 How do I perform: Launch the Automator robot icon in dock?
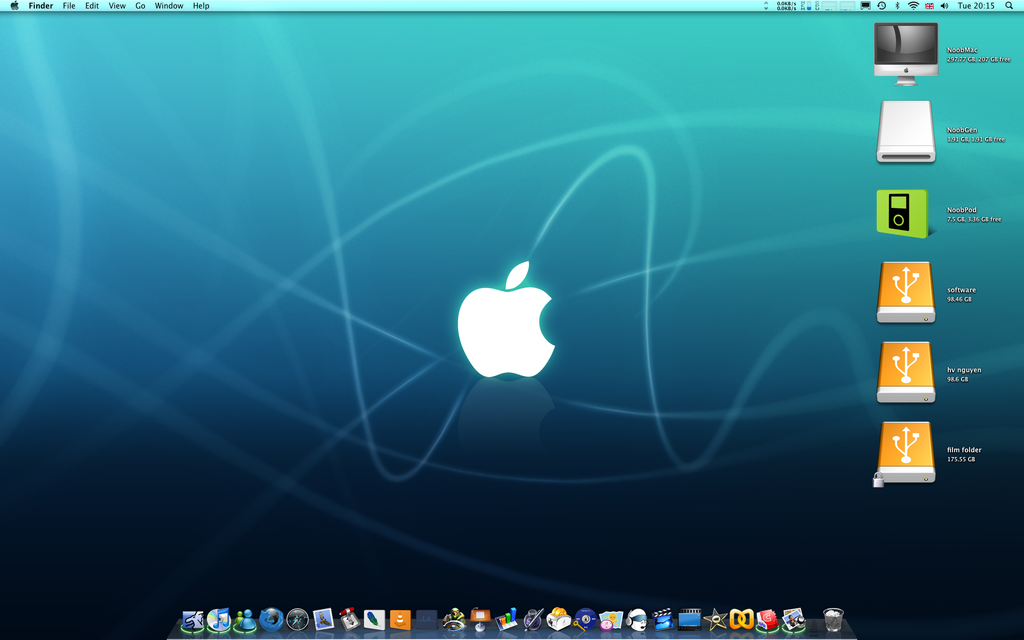point(349,619)
